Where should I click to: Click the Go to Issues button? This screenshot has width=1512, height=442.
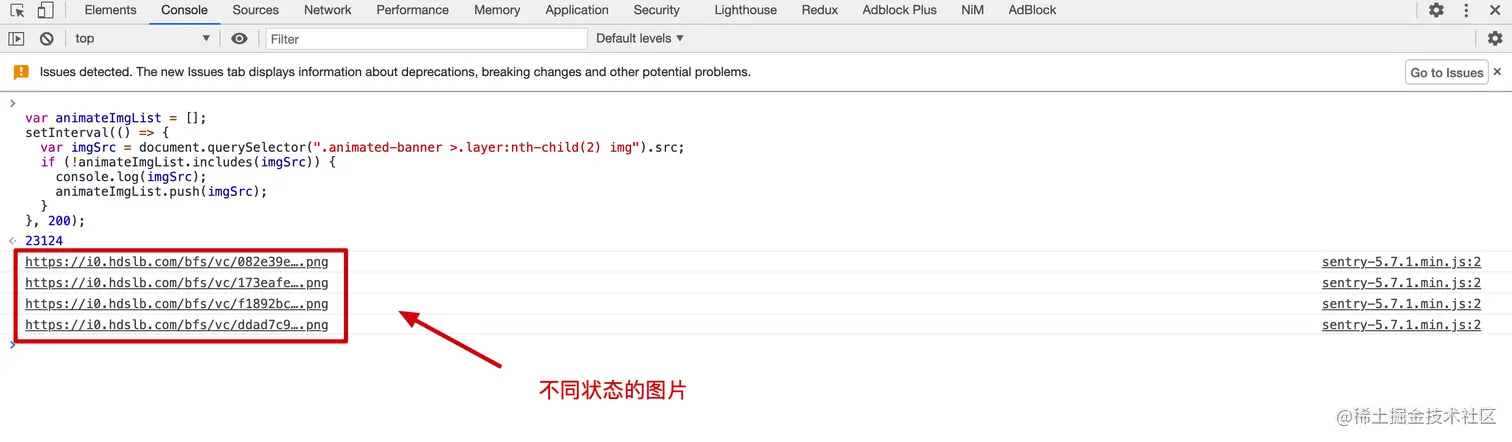[1446, 72]
